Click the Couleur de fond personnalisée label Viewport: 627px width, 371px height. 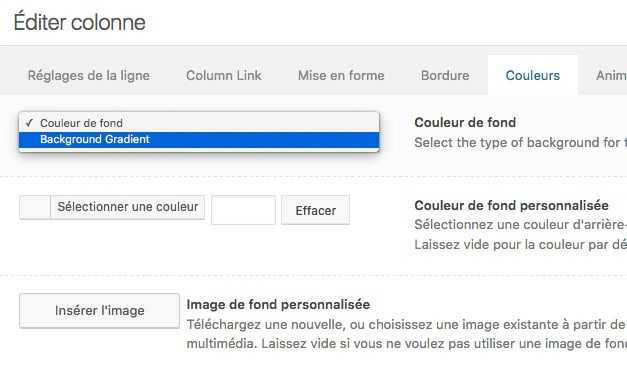pyautogui.click(x=511, y=205)
